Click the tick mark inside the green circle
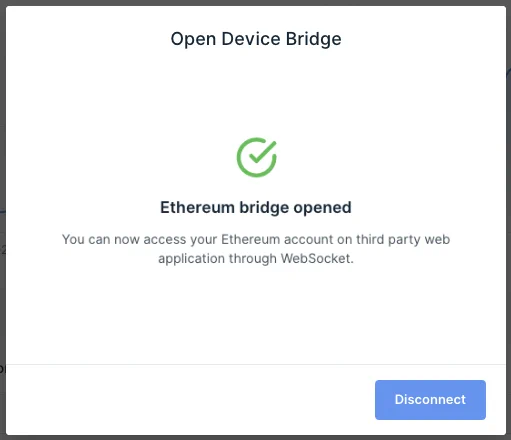The width and height of the screenshot is (511, 440). tap(263, 152)
